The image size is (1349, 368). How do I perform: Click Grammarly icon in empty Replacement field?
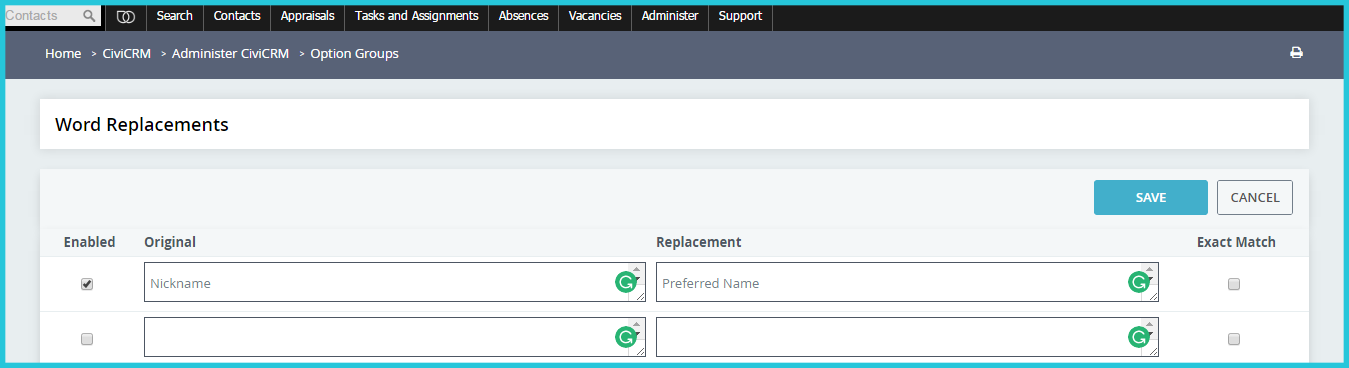(x=1138, y=337)
